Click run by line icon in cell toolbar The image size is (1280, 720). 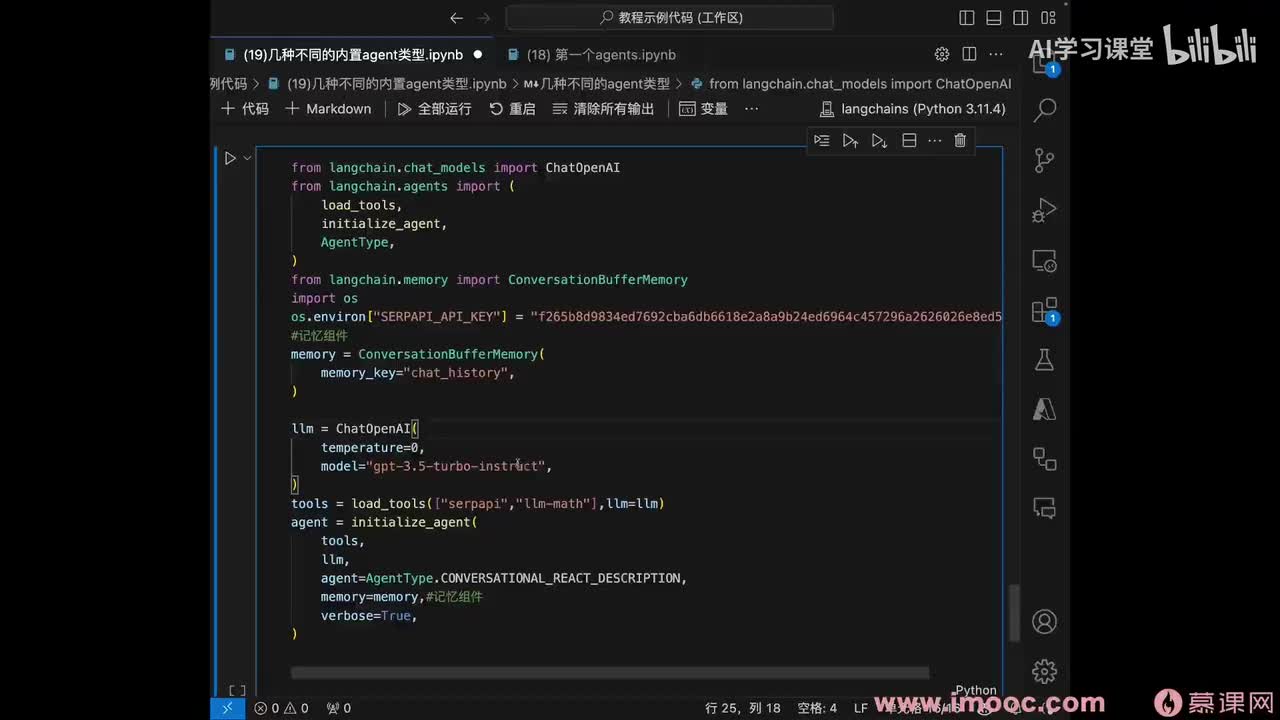tap(822, 141)
